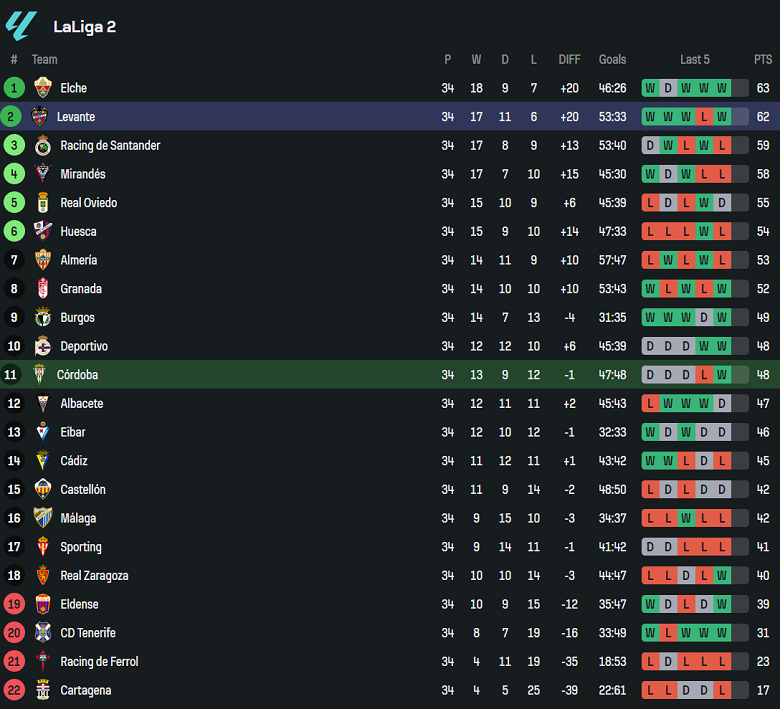Click the PTS column header
Screen dimensions: 780x709
coord(763,60)
